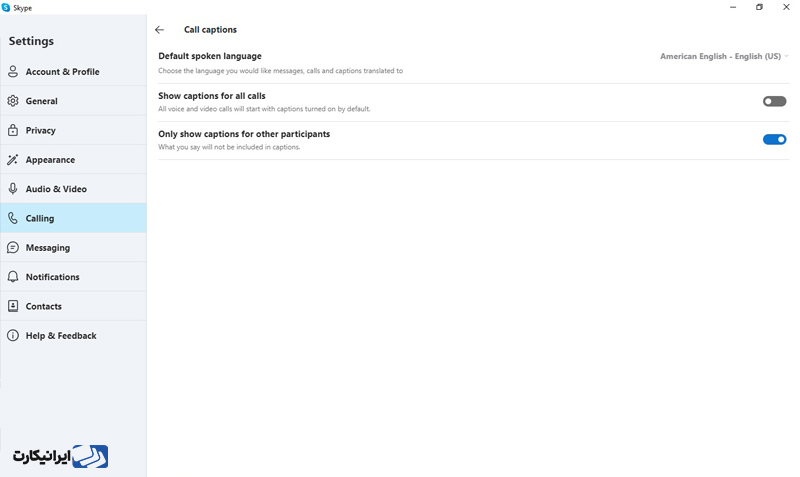The height and width of the screenshot is (477, 800).
Task: Open Audio & Video settings
Action: [x=73, y=189]
